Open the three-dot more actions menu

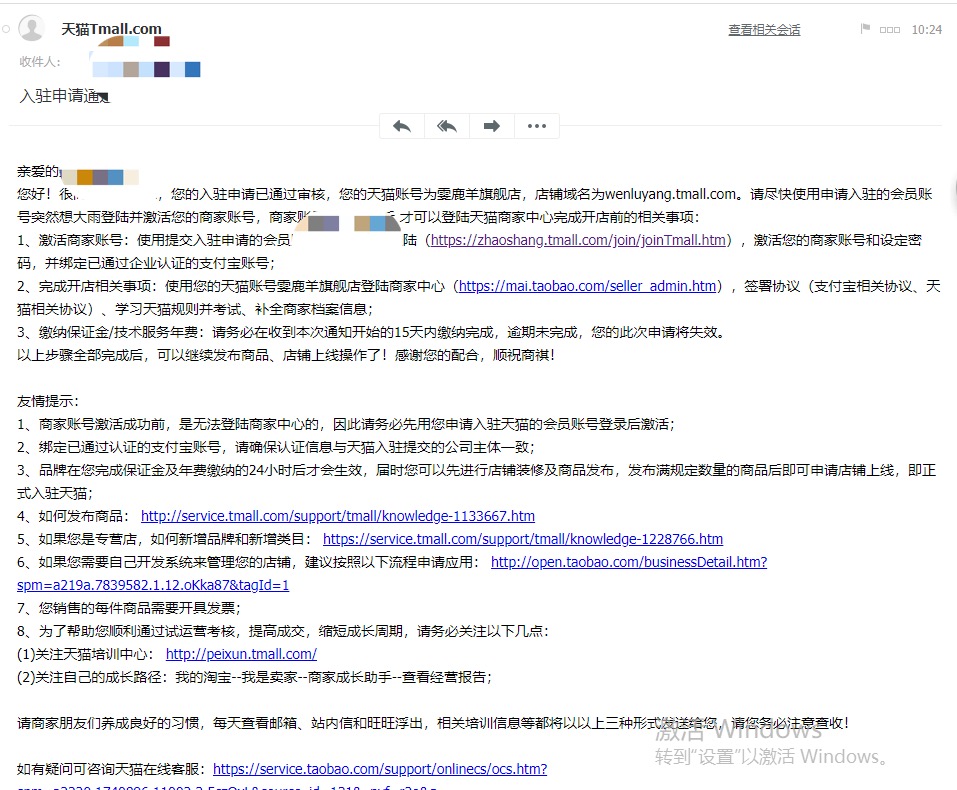click(537, 126)
